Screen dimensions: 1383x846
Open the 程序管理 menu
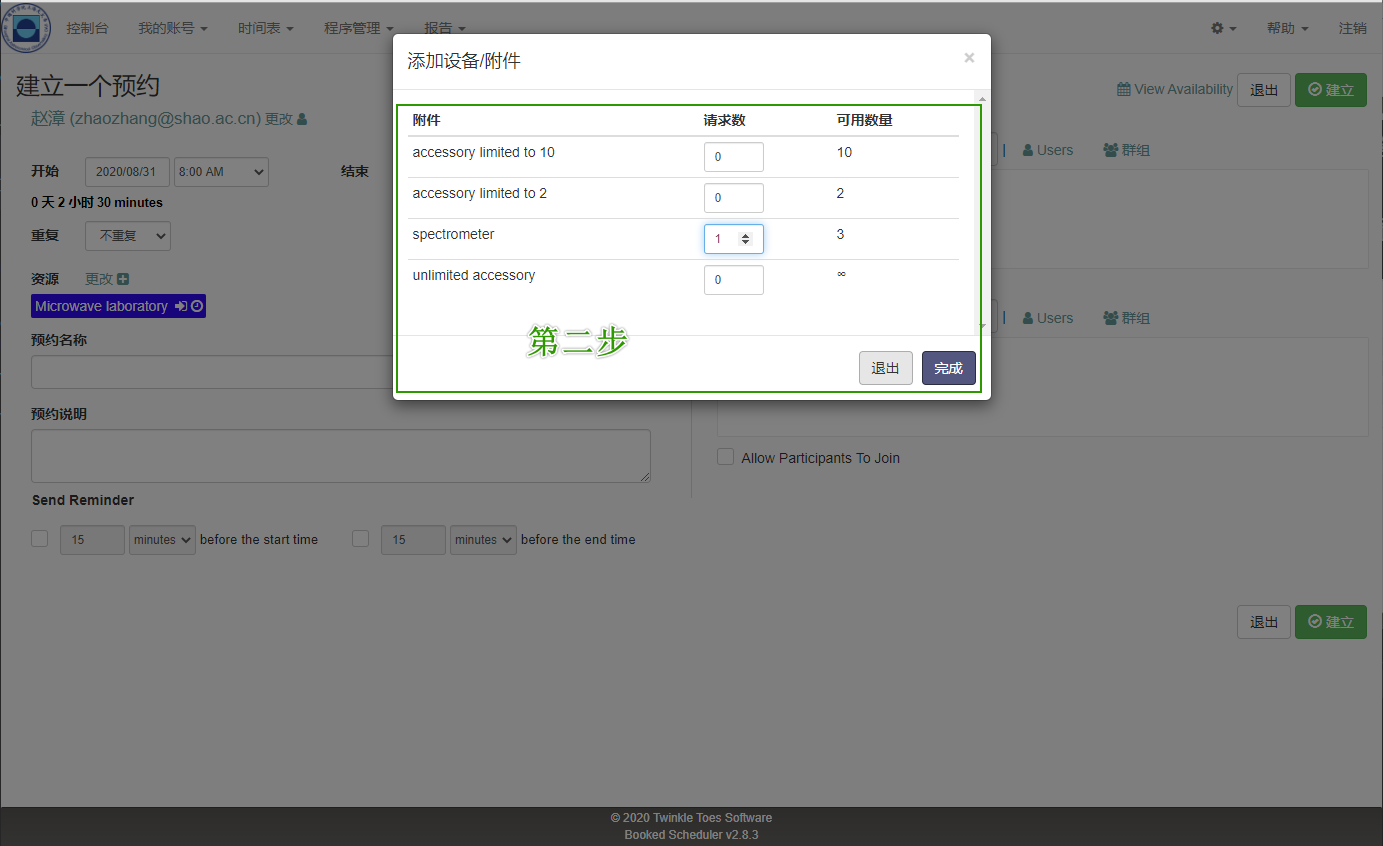pos(358,28)
